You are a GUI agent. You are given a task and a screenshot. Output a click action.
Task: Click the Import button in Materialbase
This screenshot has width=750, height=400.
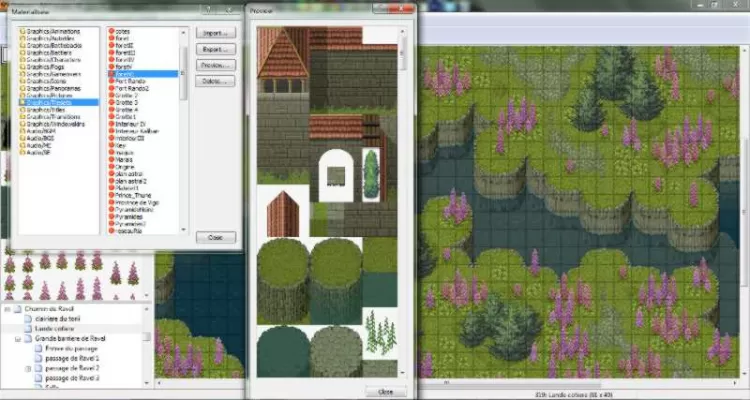pos(215,33)
